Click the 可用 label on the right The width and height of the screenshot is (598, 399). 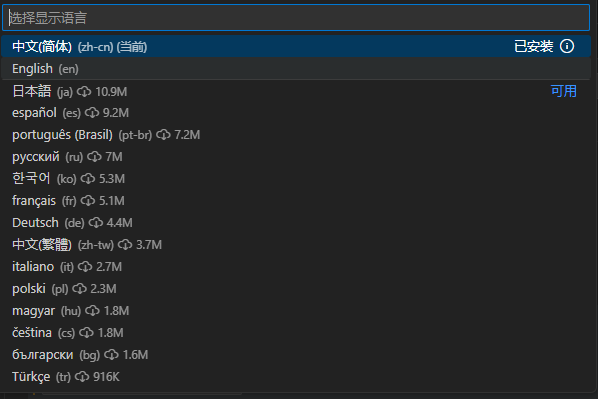point(563,91)
